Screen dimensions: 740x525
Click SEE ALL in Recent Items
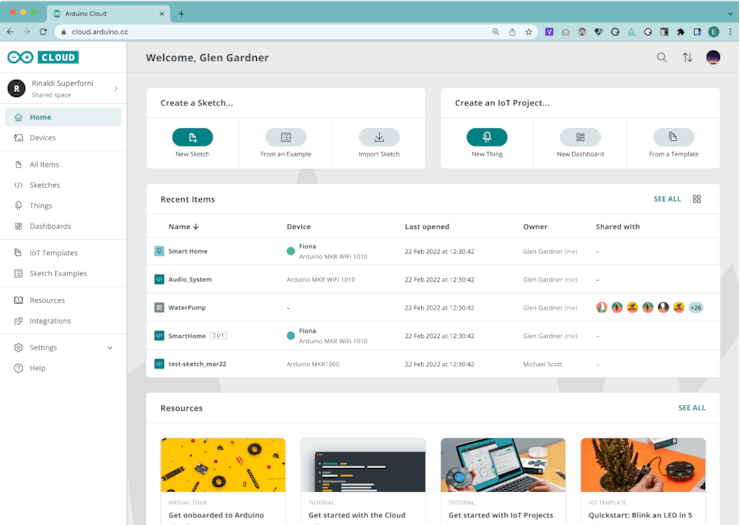667,199
